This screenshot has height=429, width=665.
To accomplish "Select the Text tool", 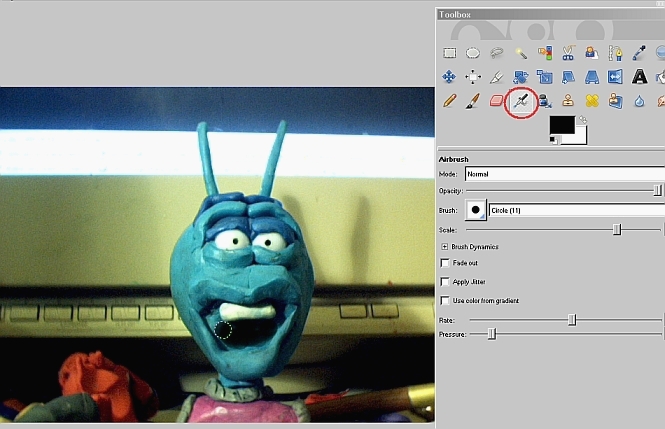I will 639,77.
